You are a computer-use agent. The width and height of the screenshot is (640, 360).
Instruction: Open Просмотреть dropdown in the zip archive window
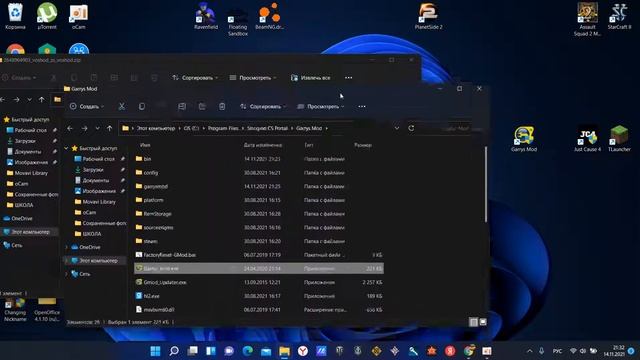[x=253, y=78]
